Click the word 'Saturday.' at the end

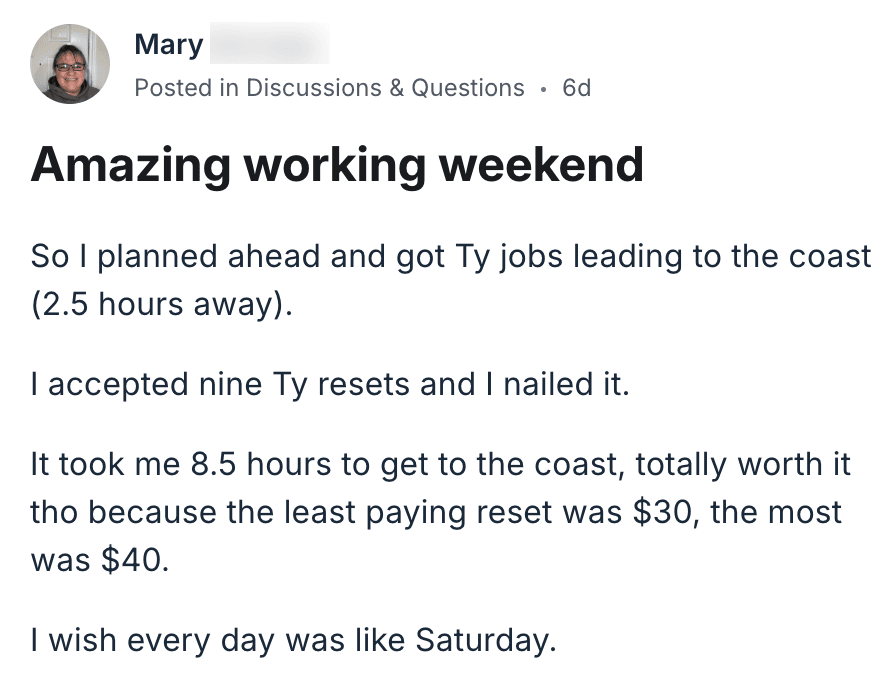(x=485, y=640)
